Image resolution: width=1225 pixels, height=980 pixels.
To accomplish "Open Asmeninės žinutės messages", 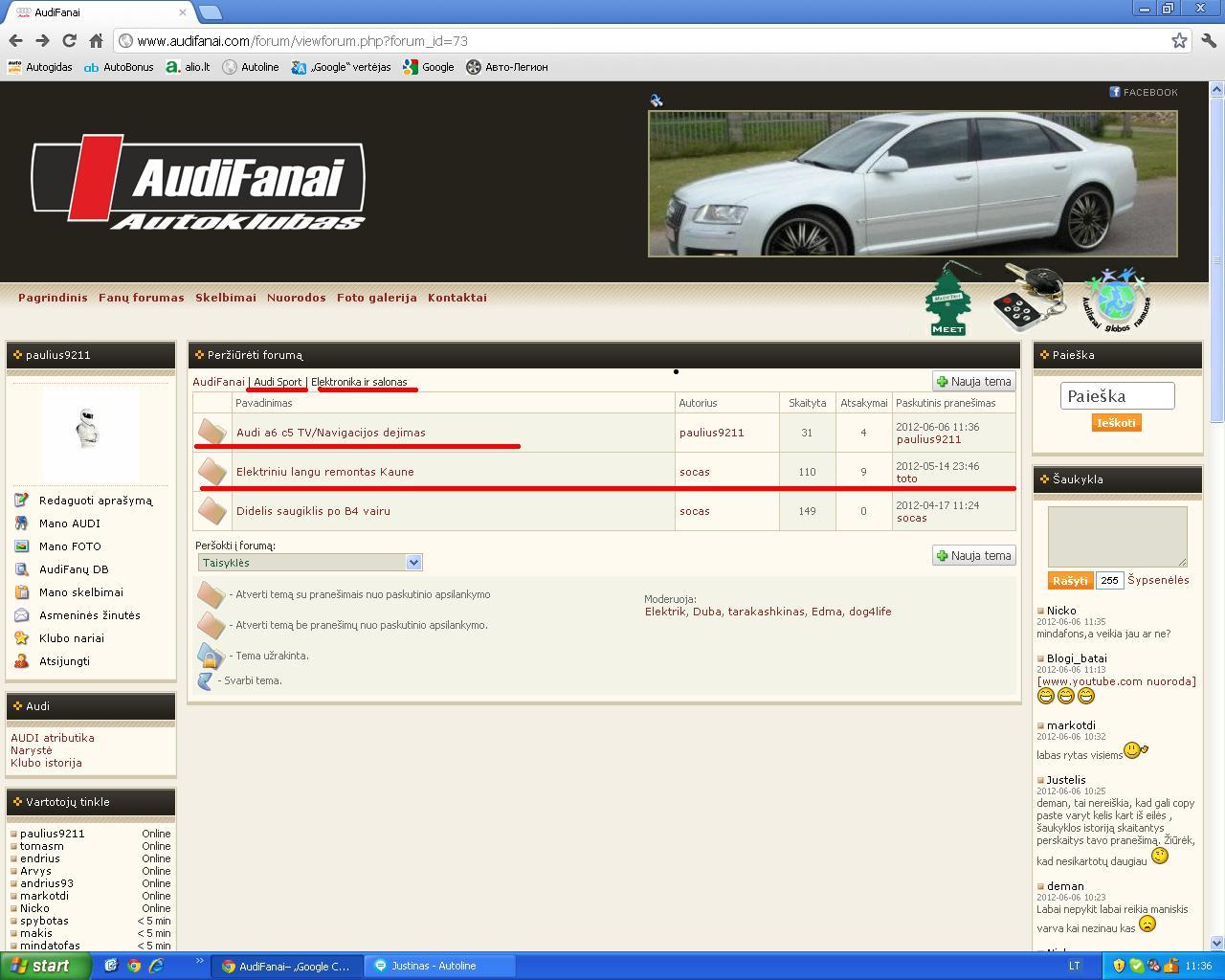I will pos(89,615).
